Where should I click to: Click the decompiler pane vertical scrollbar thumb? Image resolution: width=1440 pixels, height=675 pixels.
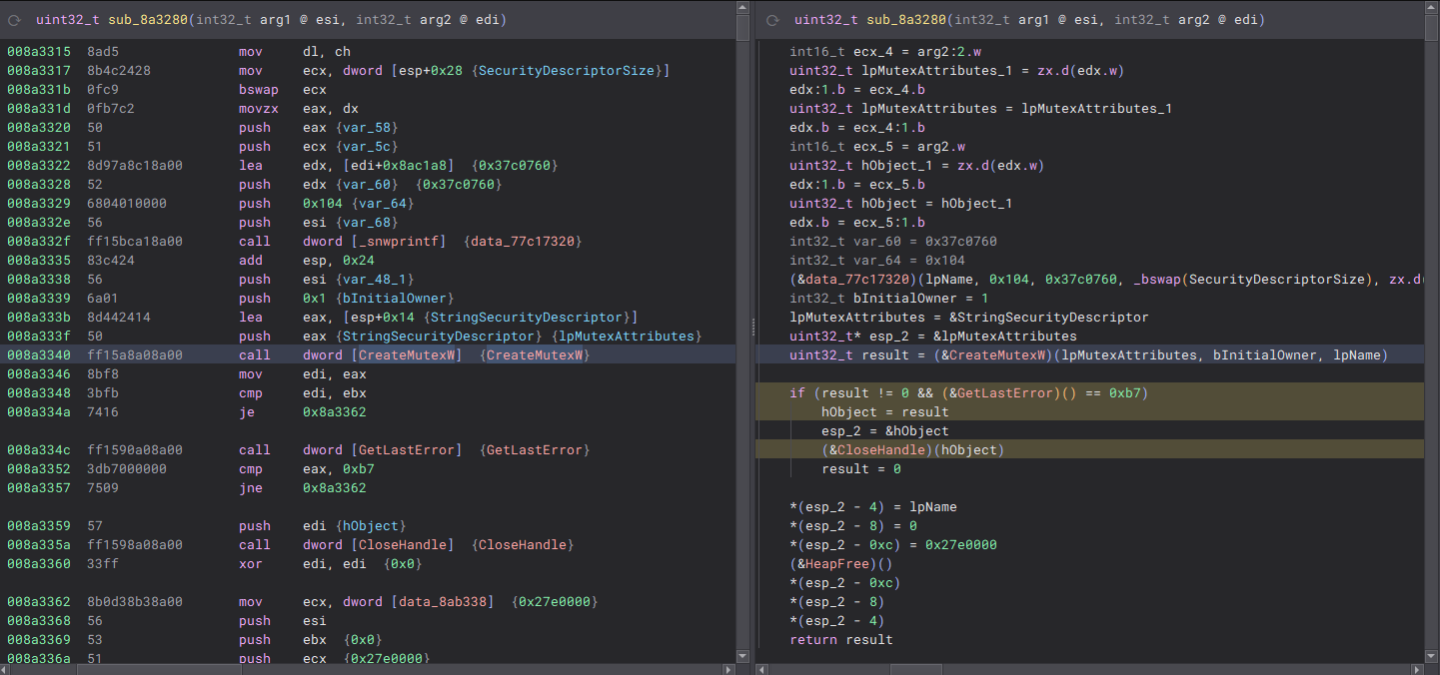click(x=1432, y=28)
